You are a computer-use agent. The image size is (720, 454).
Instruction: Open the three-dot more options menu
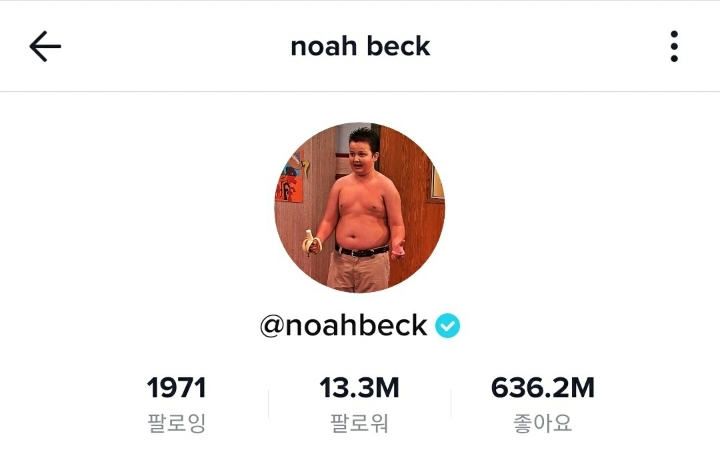pyautogui.click(x=674, y=46)
